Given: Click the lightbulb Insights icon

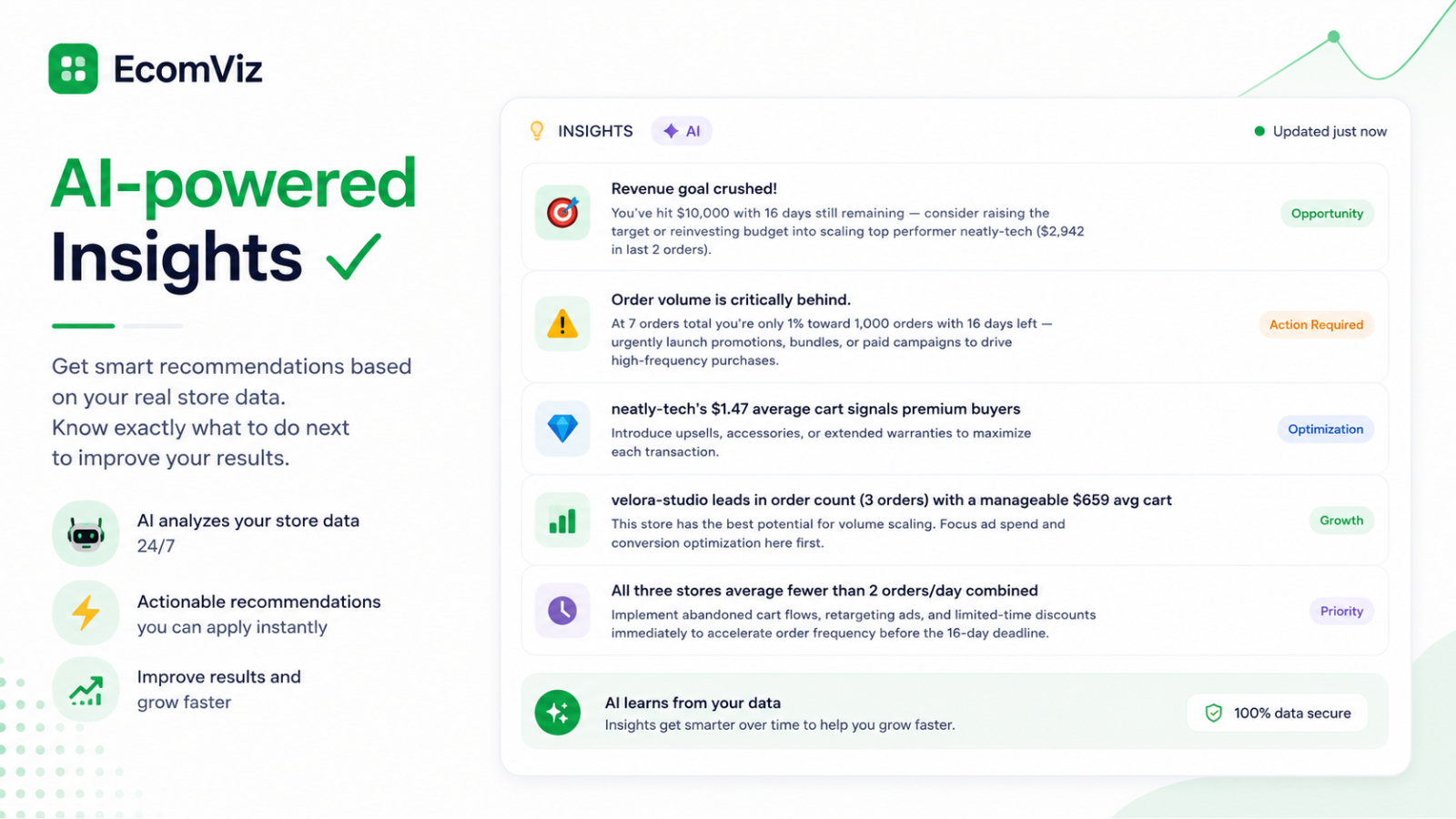Looking at the screenshot, I should [537, 131].
